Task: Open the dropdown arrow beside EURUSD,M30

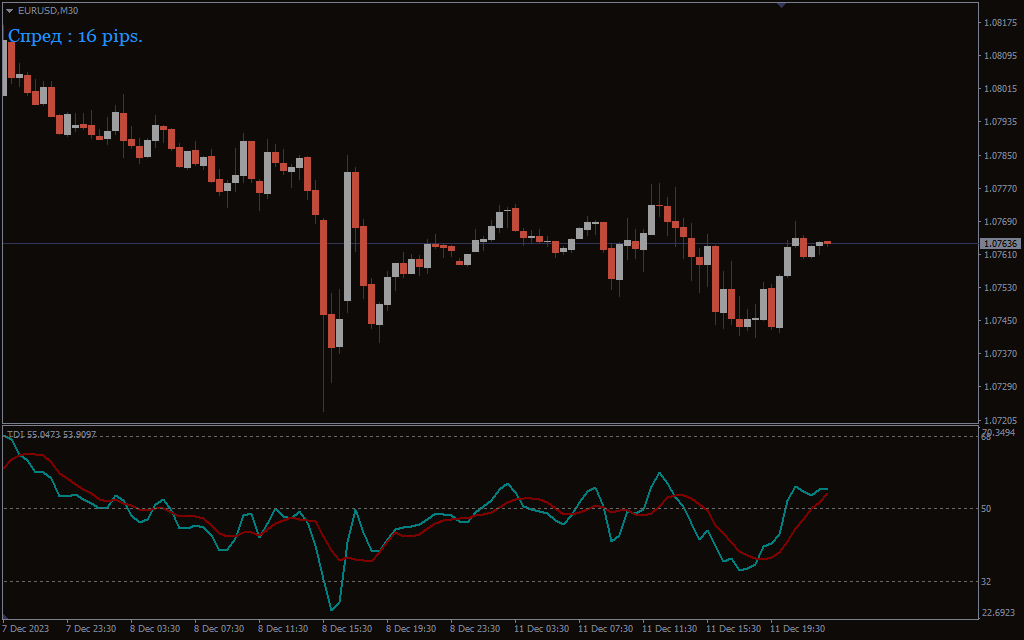Action: 10,11
